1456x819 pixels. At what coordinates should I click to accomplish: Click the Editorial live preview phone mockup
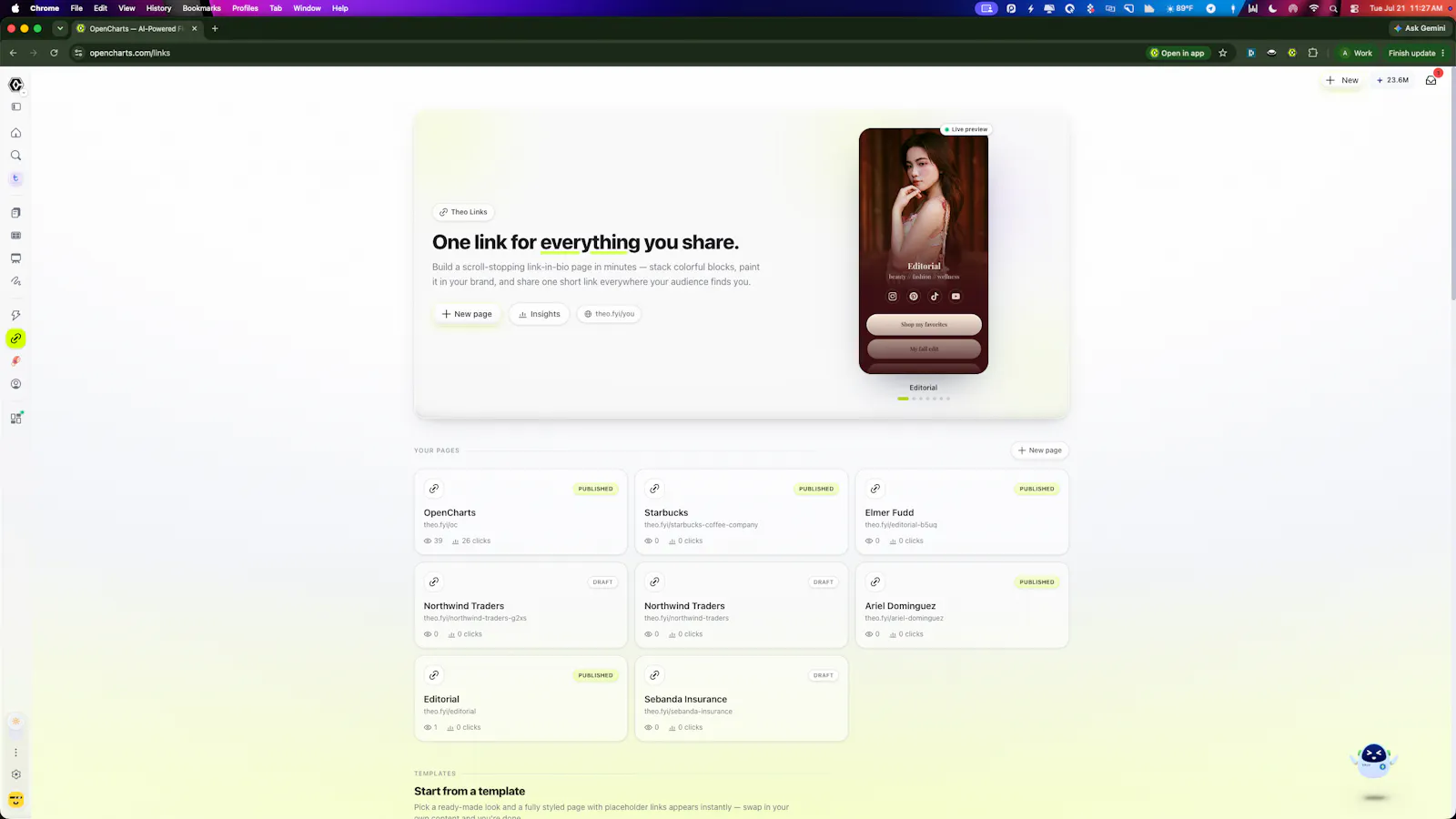[x=924, y=250]
